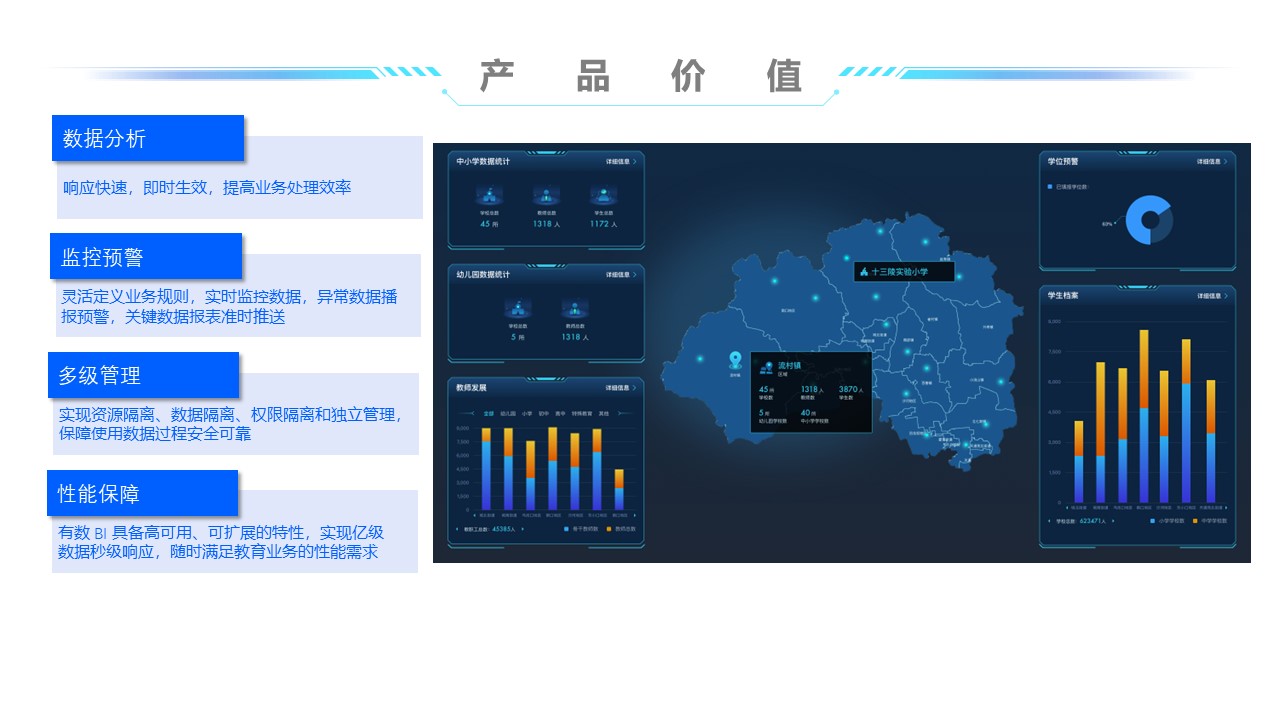Viewport: 1280px width, 720px height.
Task: Click the 学生总数 icon in 中小学数据统计
Action: pyautogui.click(x=603, y=196)
